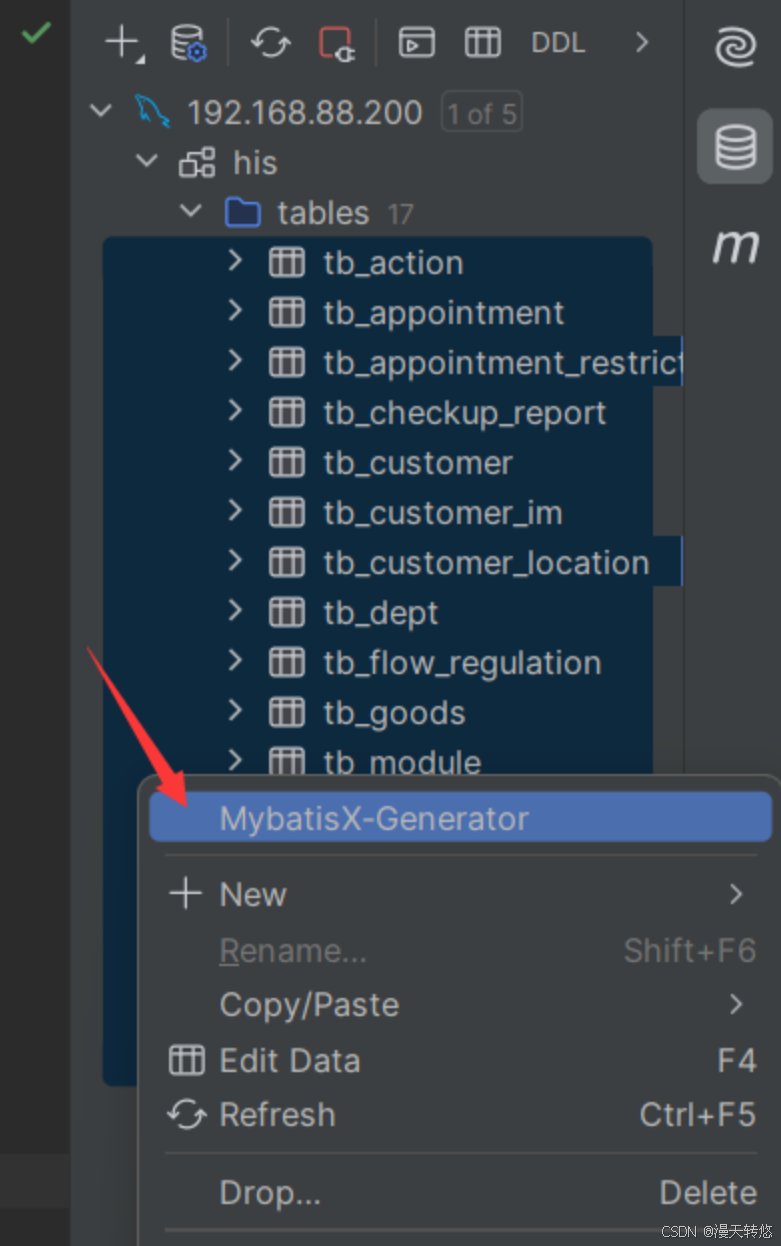Open the New submenu
The width and height of the screenshot is (781, 1246).
[x=460, y=894]
